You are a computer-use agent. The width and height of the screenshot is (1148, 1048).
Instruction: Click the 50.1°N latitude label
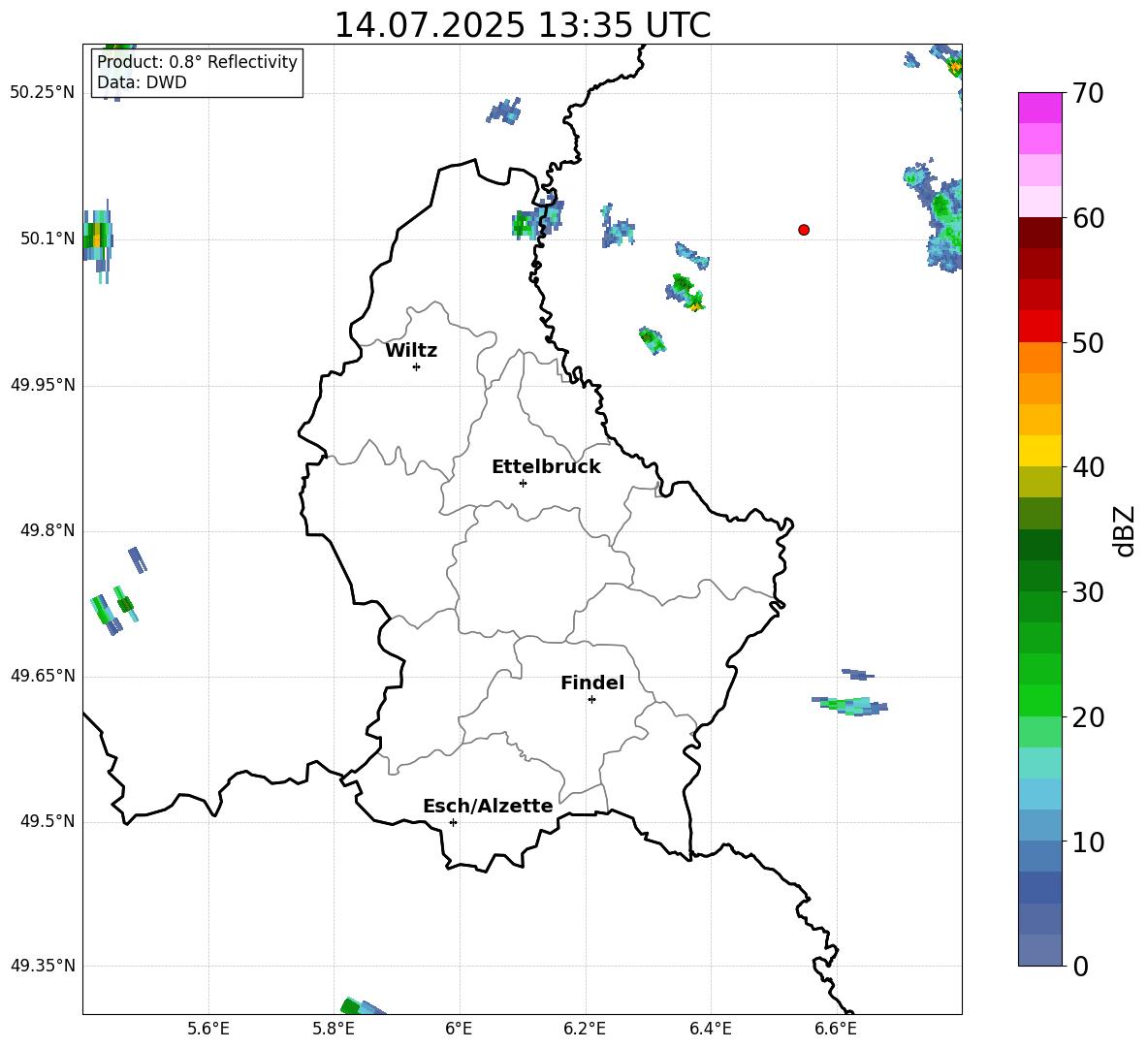(48, 238)
